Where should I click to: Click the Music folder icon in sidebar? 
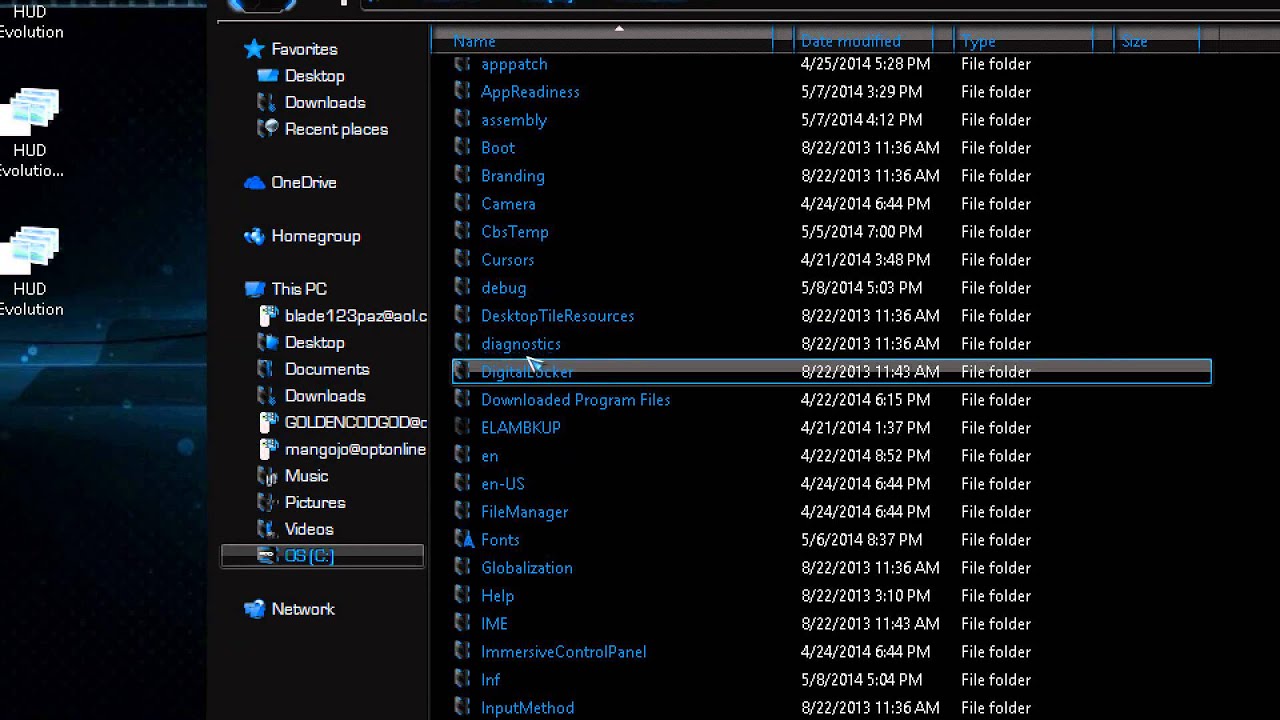[x=267, y=476]
